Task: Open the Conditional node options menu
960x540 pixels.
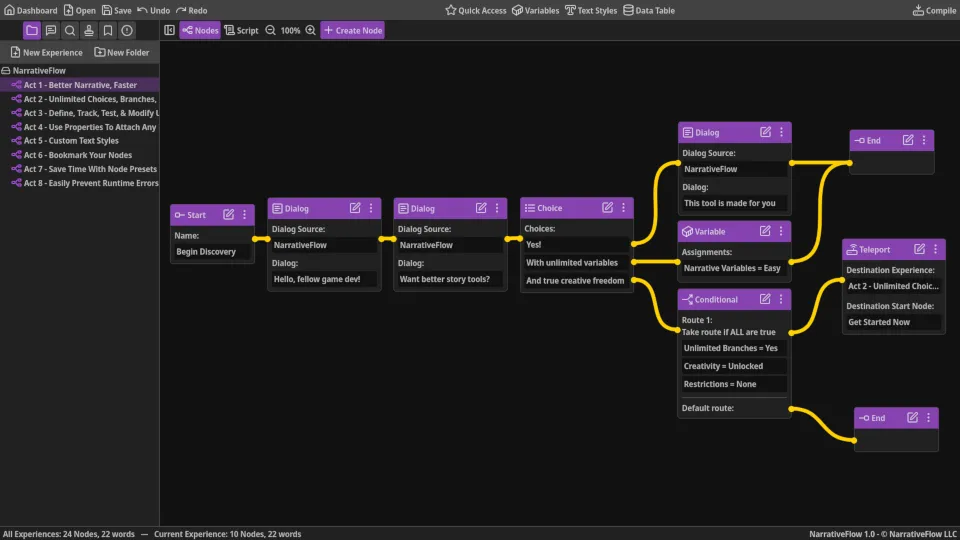Action: click(781, 299)
